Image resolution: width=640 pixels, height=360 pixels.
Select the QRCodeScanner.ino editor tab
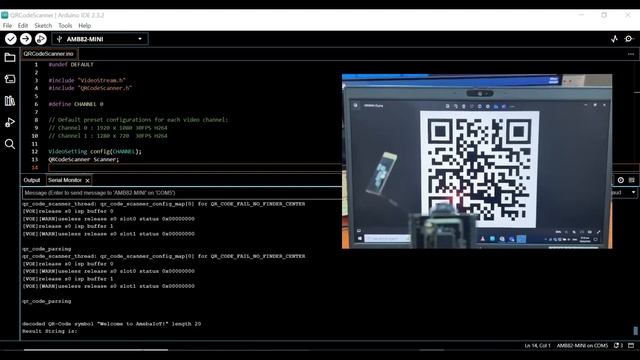[x=49, y=54]
